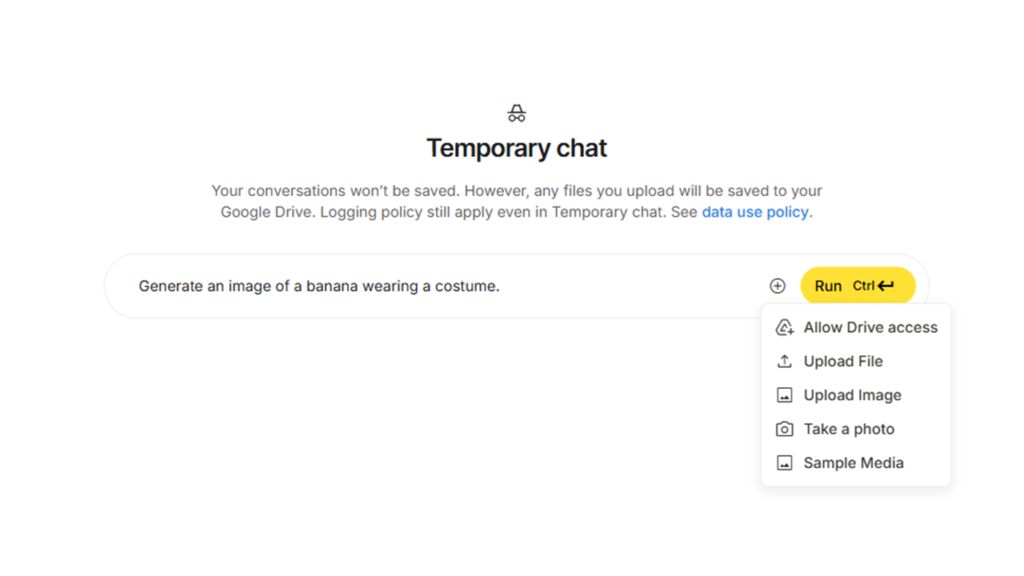
Task: Click the conversations won't be saved notice
Action: [x=517, y=201]
